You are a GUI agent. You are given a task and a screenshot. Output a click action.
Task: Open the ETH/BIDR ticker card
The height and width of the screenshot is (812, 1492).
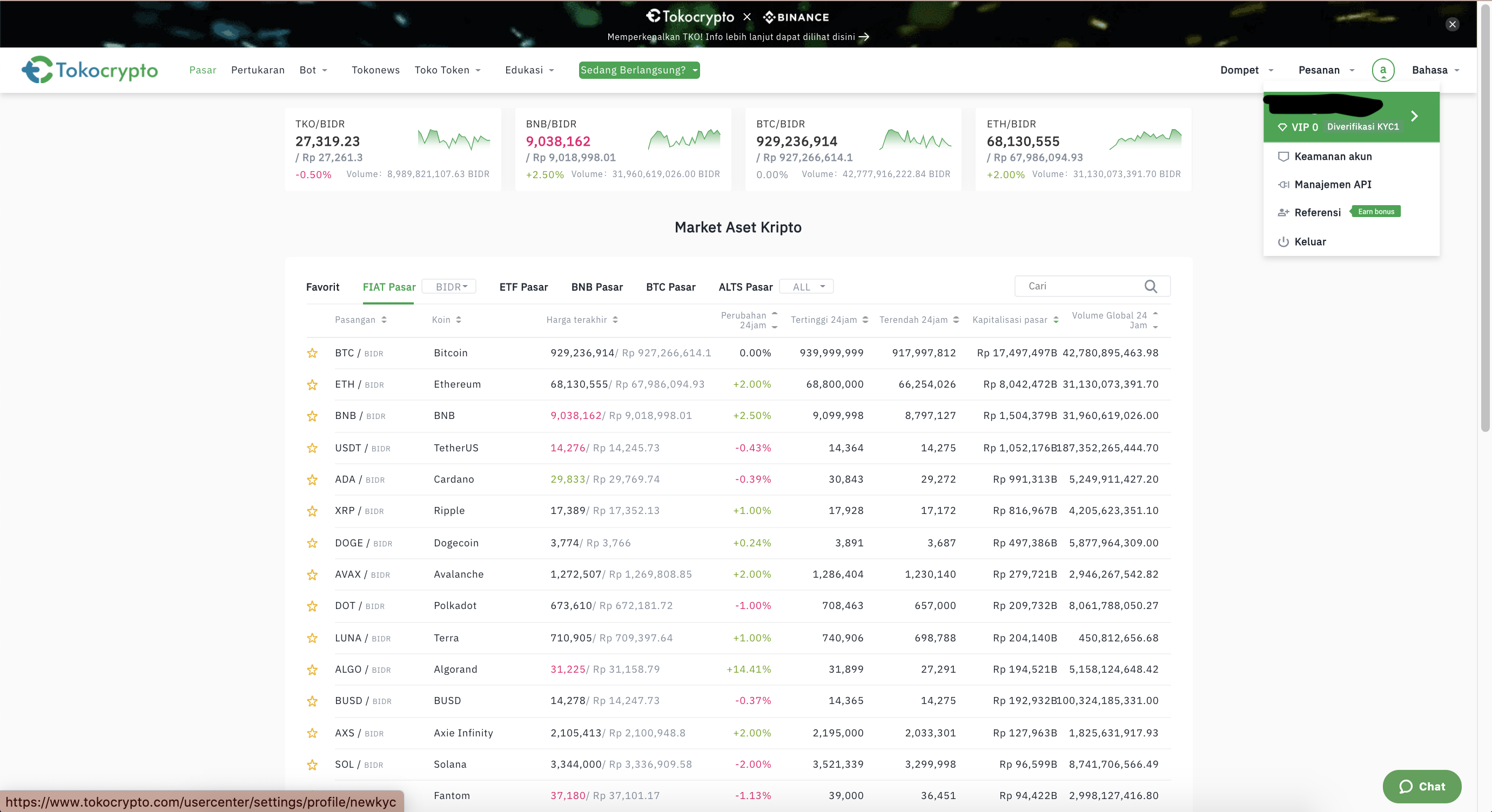tap(1083, 149)
